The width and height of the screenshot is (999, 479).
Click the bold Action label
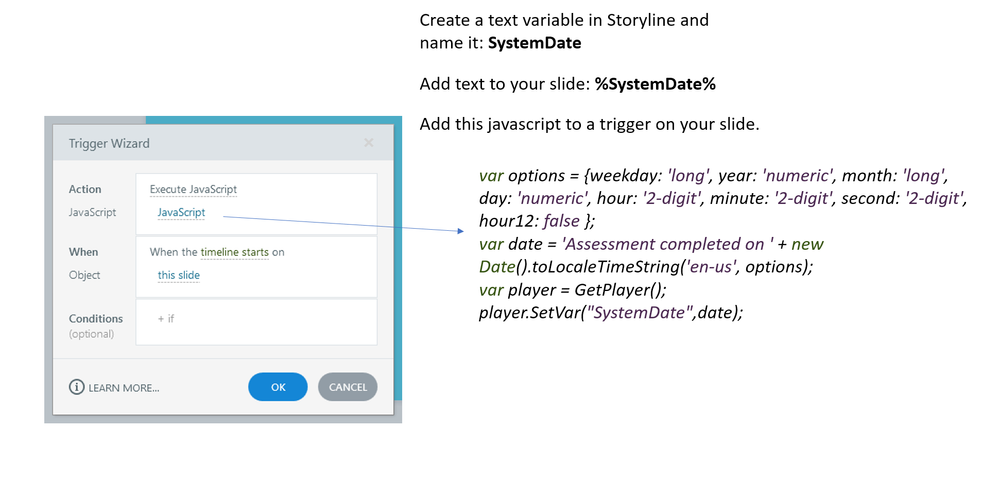point(85,189)
